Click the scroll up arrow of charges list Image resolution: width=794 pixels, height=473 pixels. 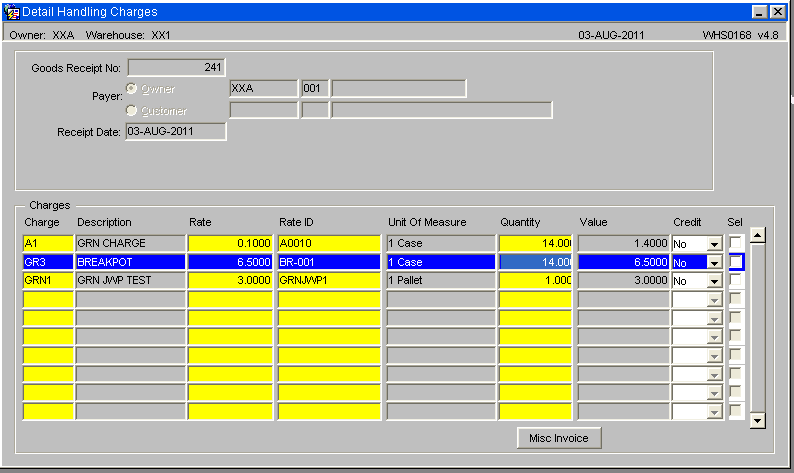tap(758, 235)
